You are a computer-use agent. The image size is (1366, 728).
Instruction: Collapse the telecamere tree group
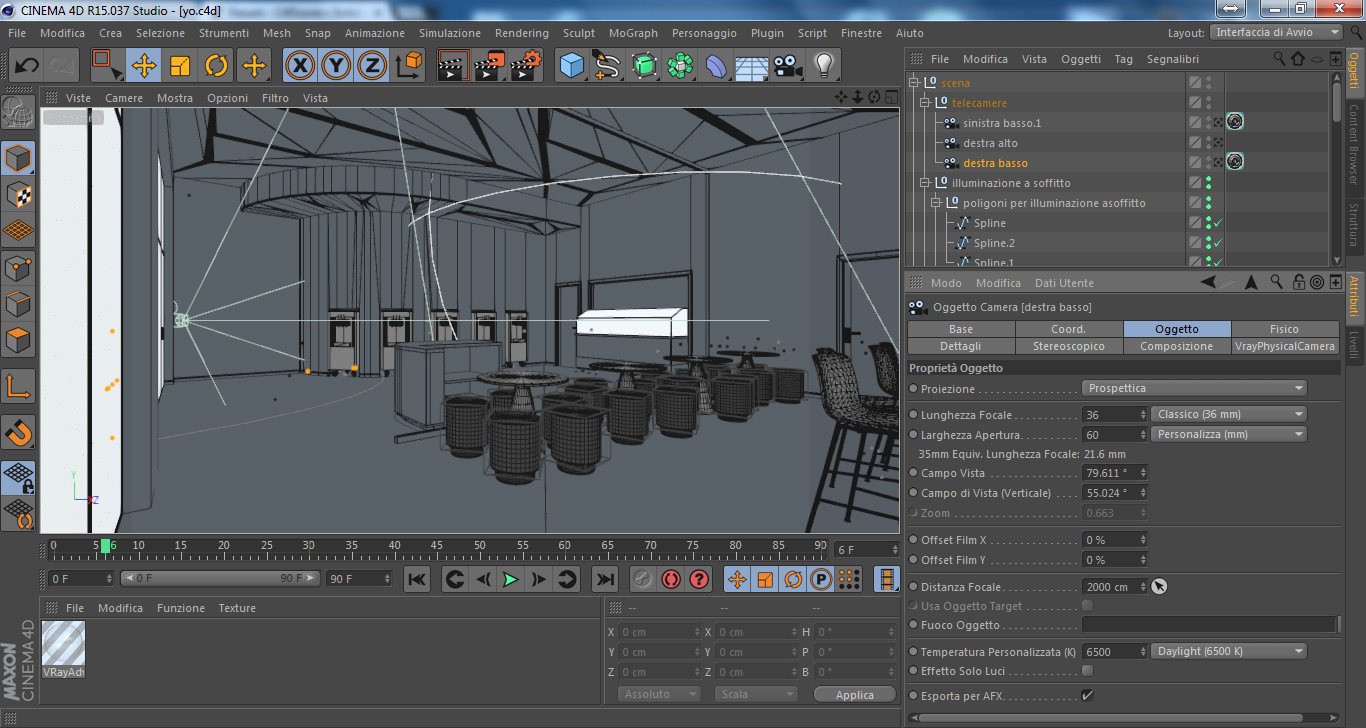(x=925, y=103)
